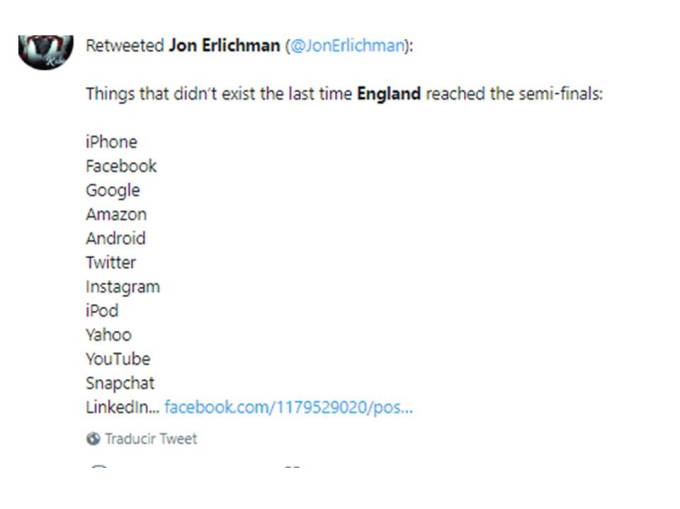Click the truncated LinkedIn… text

tap(122, 407)
